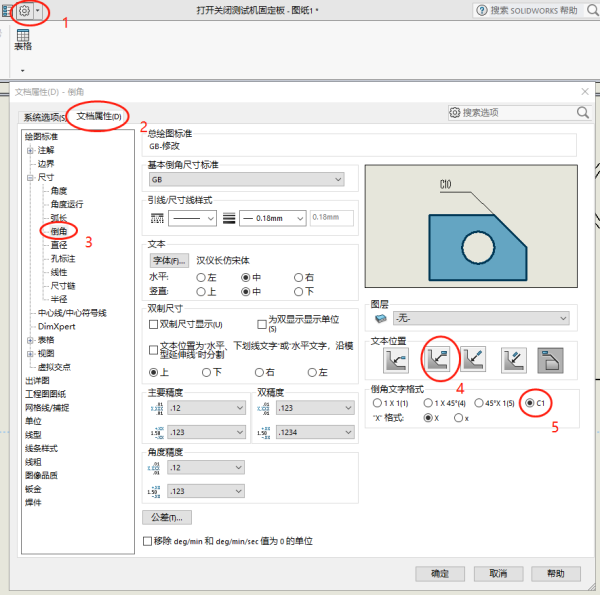Click the 帮助 button
Viewport: 600px width, 595px height.
[x=556, y=574]
